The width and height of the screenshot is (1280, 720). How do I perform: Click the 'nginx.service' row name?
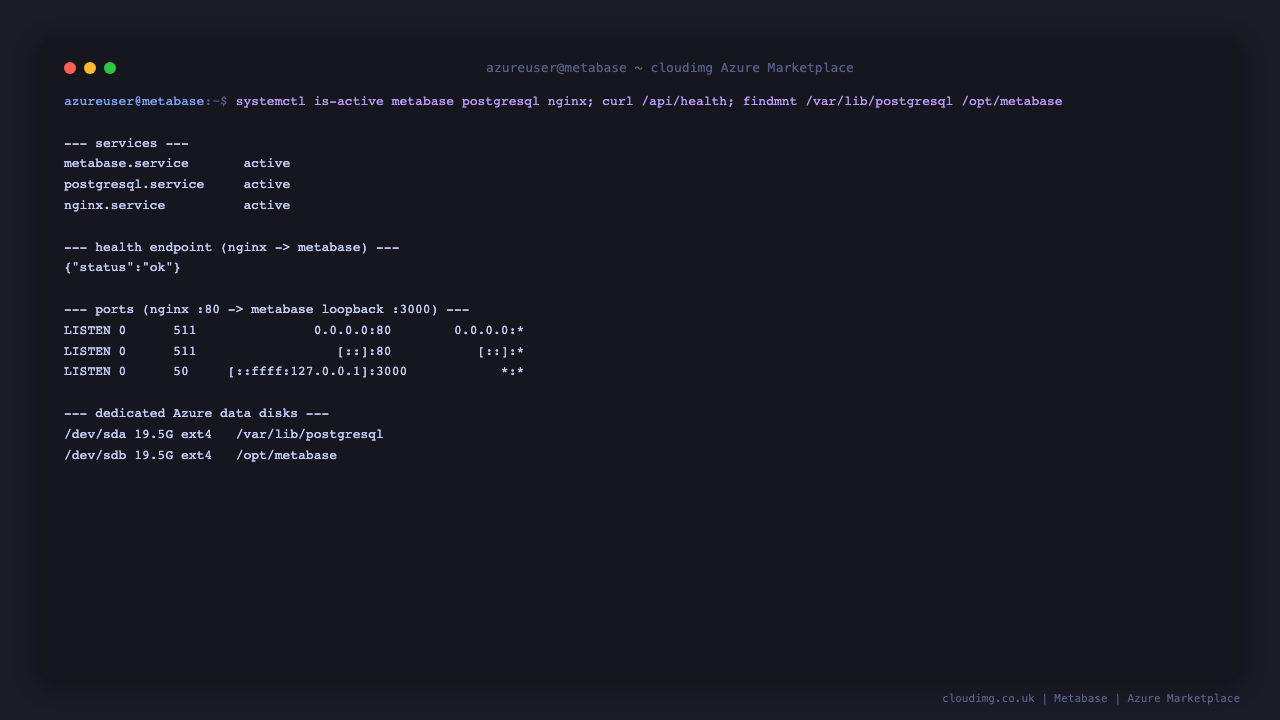115,205
